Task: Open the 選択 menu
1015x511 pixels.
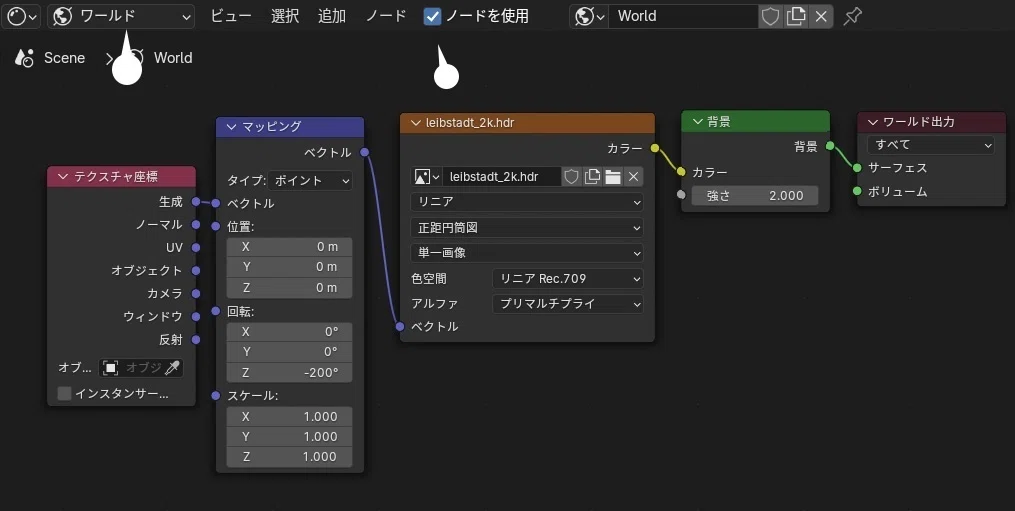Action: tap(285, 16)
